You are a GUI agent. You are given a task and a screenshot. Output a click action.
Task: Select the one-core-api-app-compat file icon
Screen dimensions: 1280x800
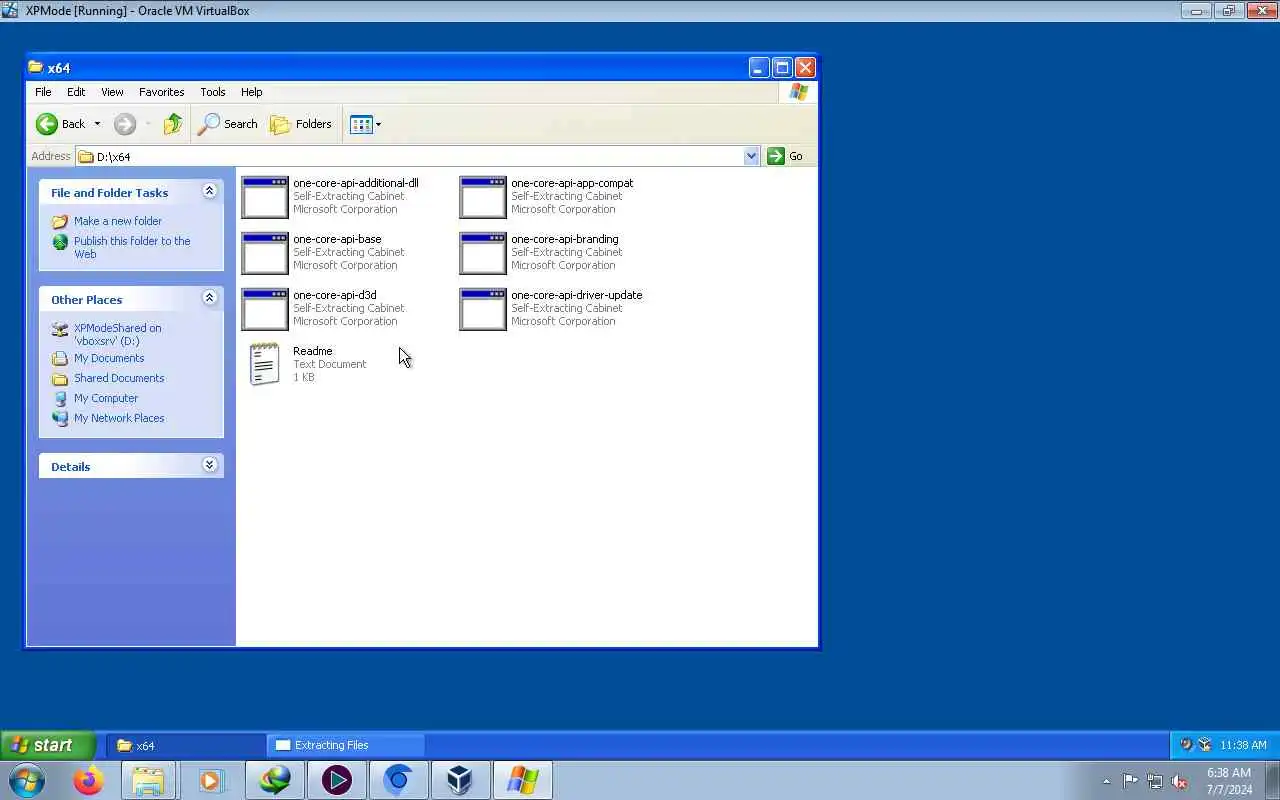click(483, 197)
